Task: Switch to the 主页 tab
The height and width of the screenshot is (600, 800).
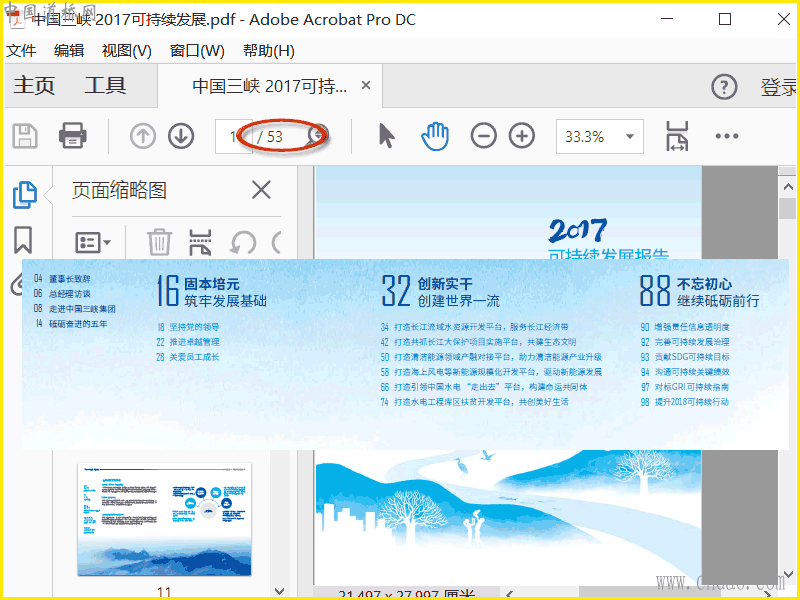Action: pyautogui.click(x=34, y=85)
